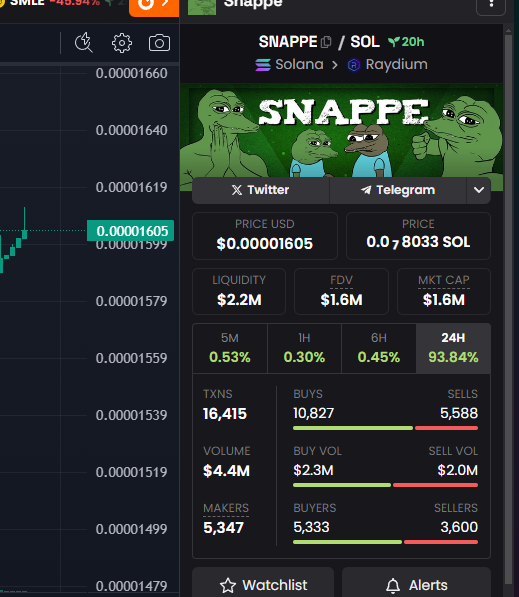
Task: Add SNAPPE to Watchlist
Action: coord(263,584)
